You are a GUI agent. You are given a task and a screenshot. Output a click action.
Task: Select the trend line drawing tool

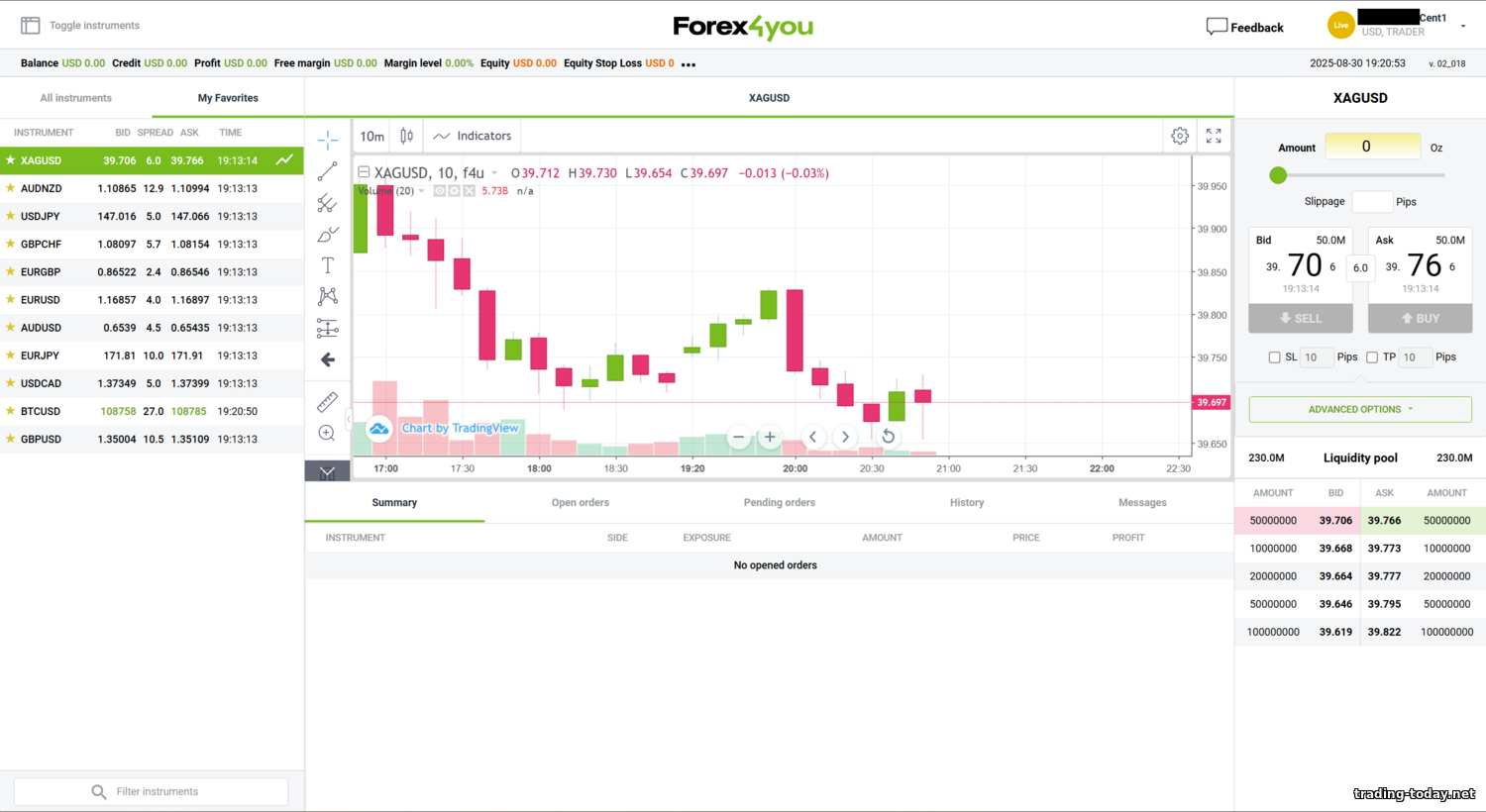coord(327,172)
